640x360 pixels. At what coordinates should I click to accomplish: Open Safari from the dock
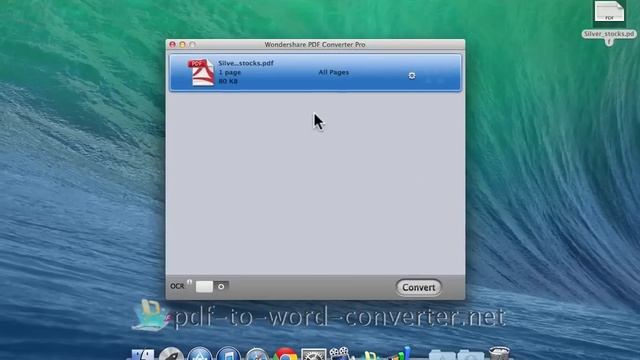(257, 354)
